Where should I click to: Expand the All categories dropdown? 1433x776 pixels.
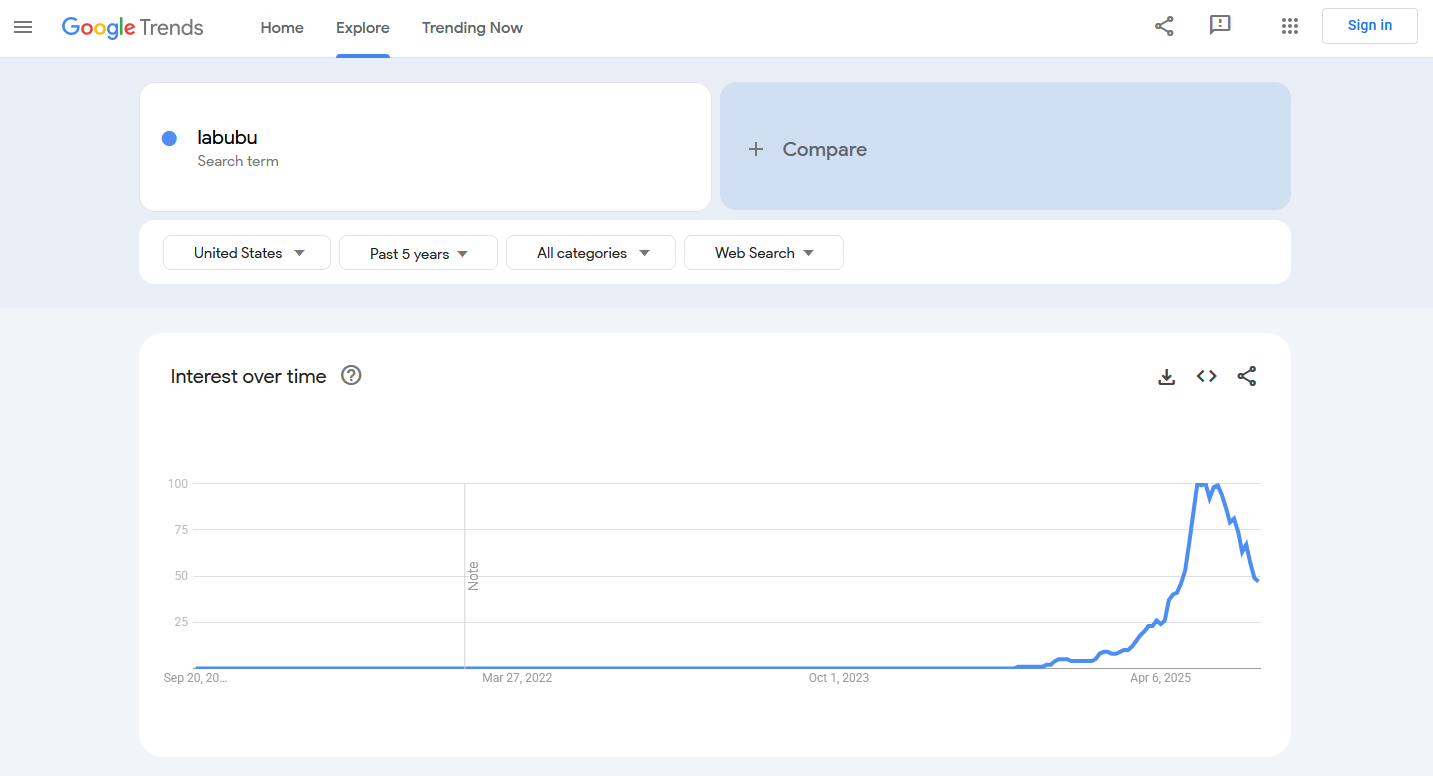[591, 253]
